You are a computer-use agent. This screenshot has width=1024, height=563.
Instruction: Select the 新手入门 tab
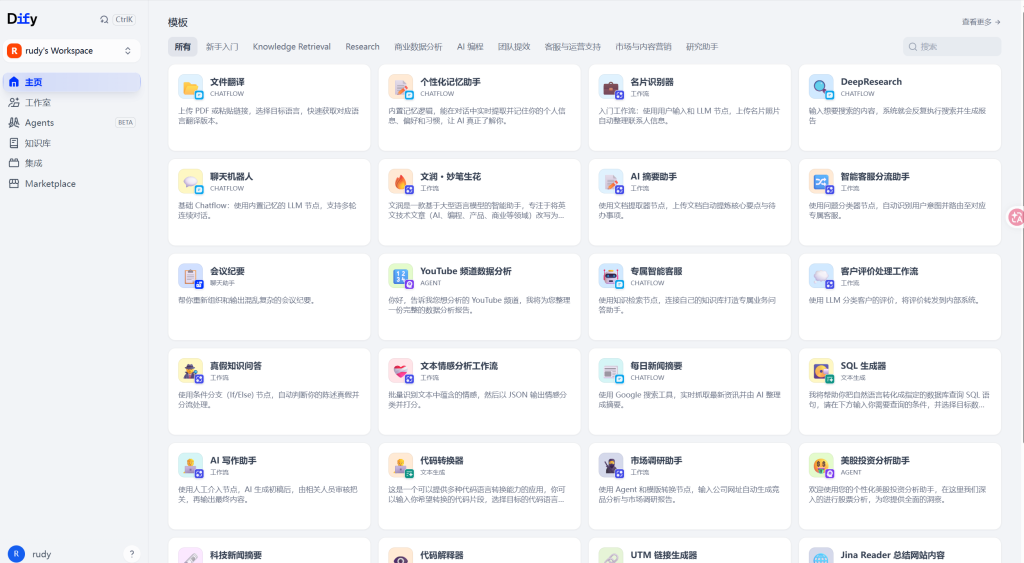[x=222, y=46]
